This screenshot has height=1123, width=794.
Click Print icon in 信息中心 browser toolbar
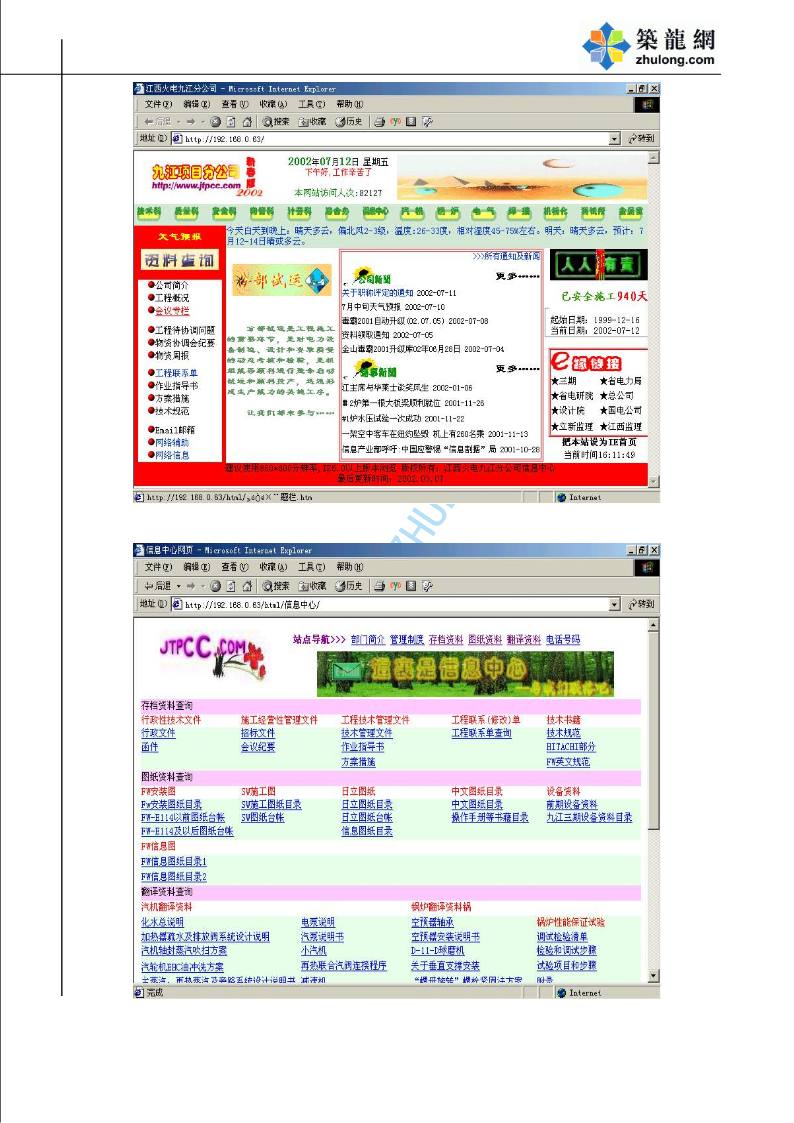379,586
